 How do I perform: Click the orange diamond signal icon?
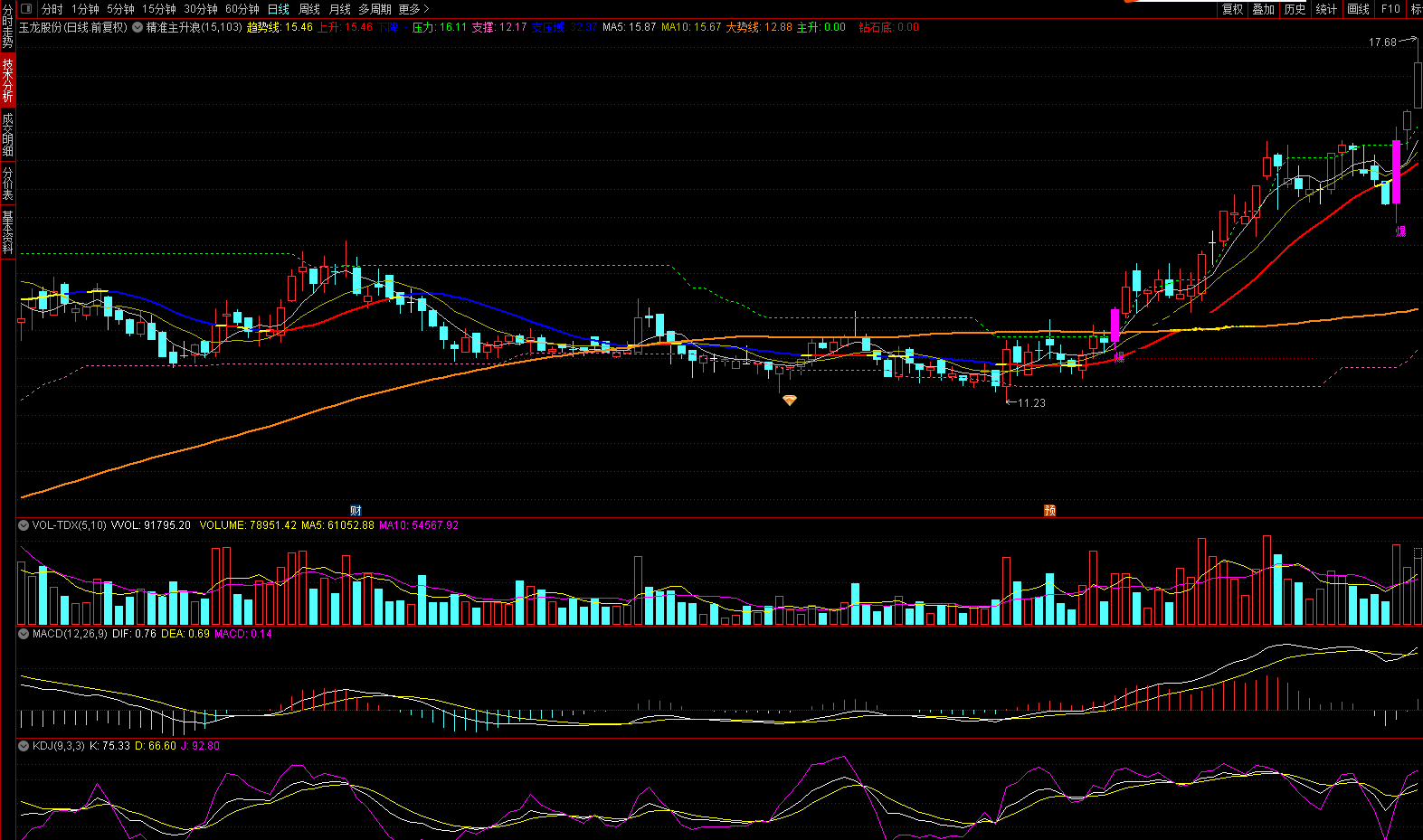pyautogui.click(x=790, y=401)
